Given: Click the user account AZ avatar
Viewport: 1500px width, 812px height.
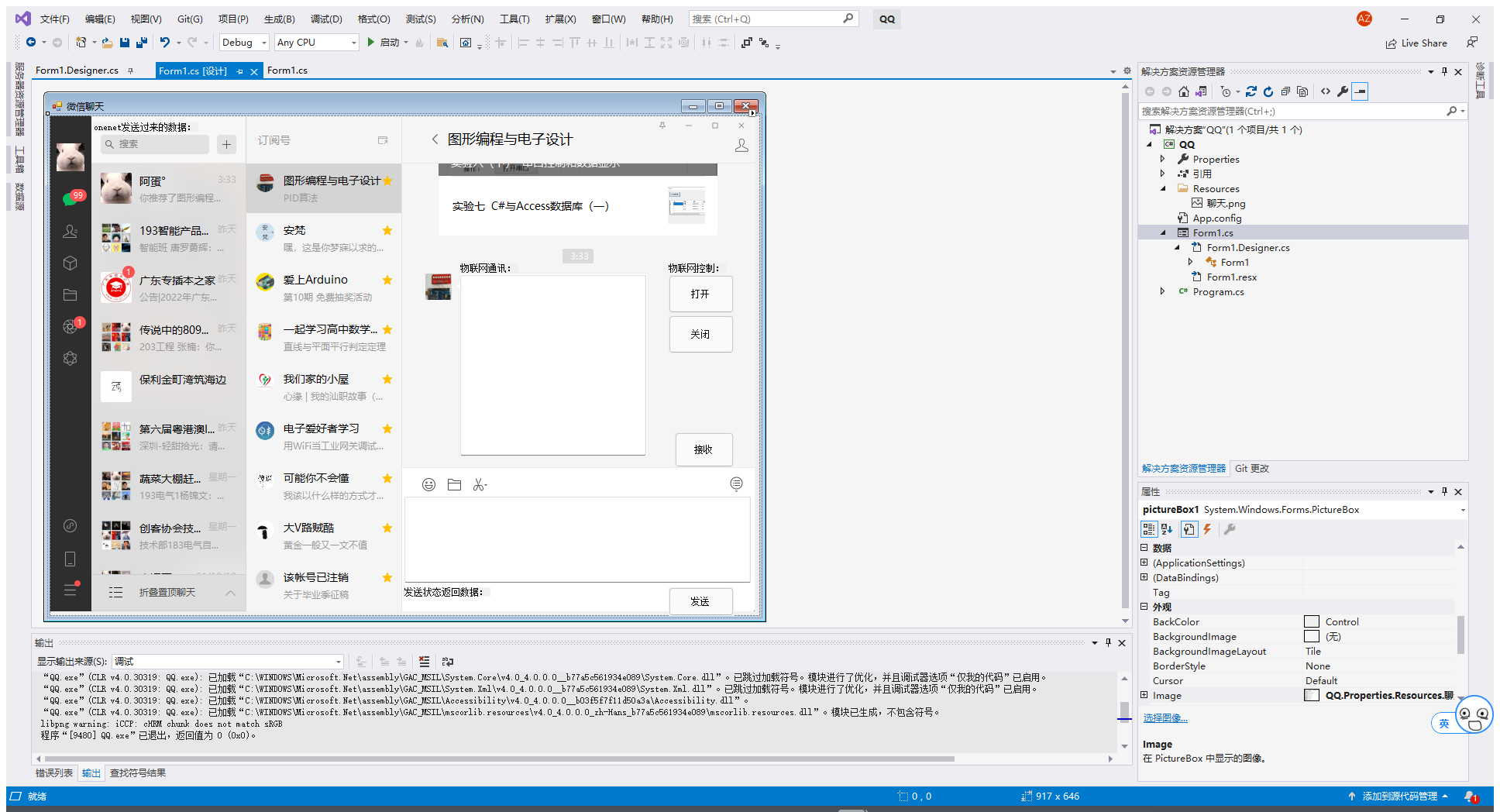Looking at the screenshot, I should [1364, 19].
